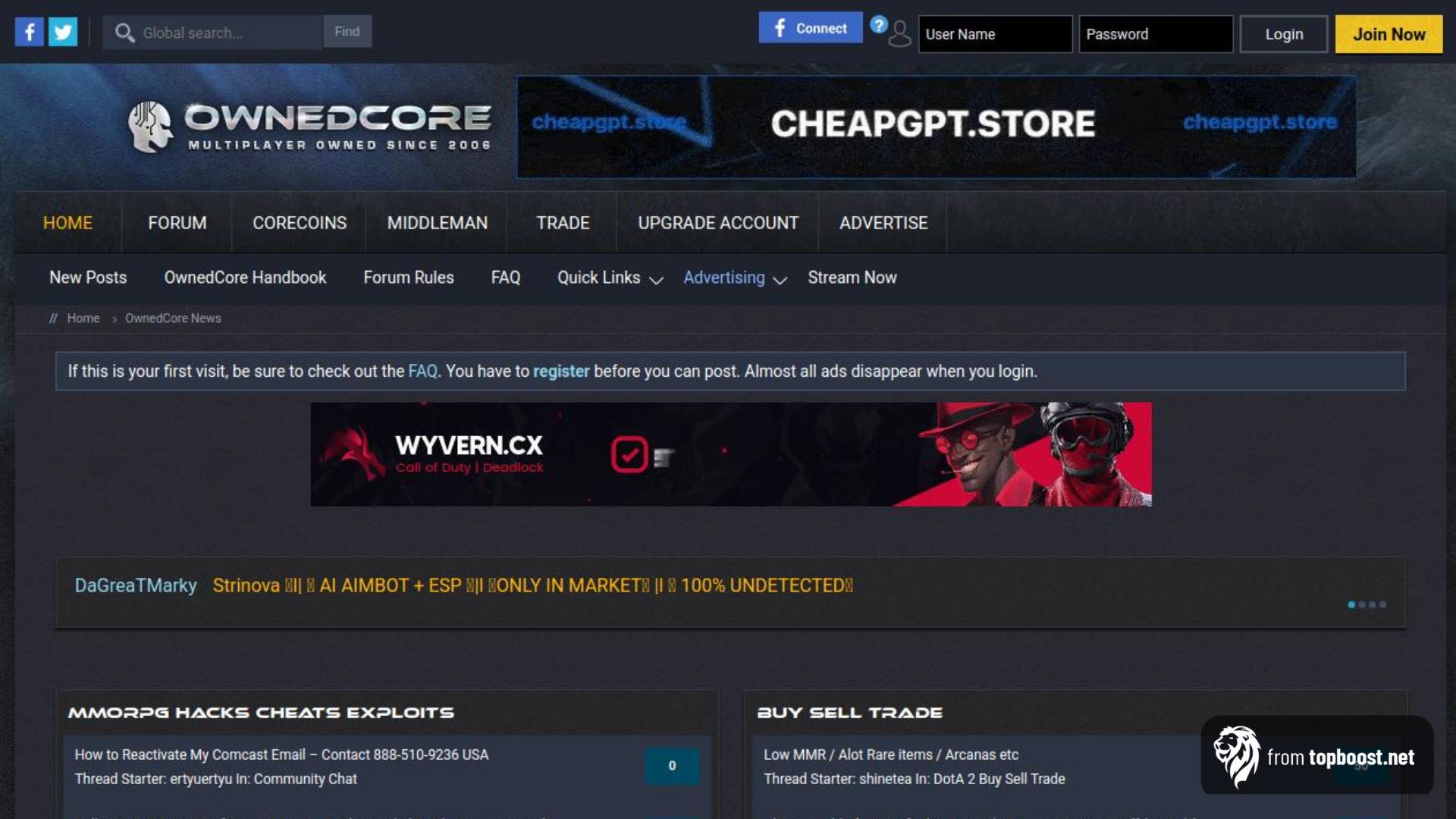
Task: Click MMORPG HACKS CHEATS EXPLOITS heading
Action: point(261,713)
